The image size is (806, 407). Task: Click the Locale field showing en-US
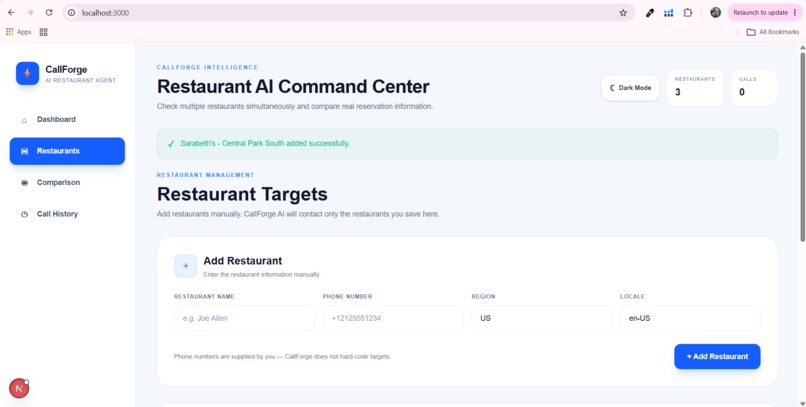pos(690,318)
